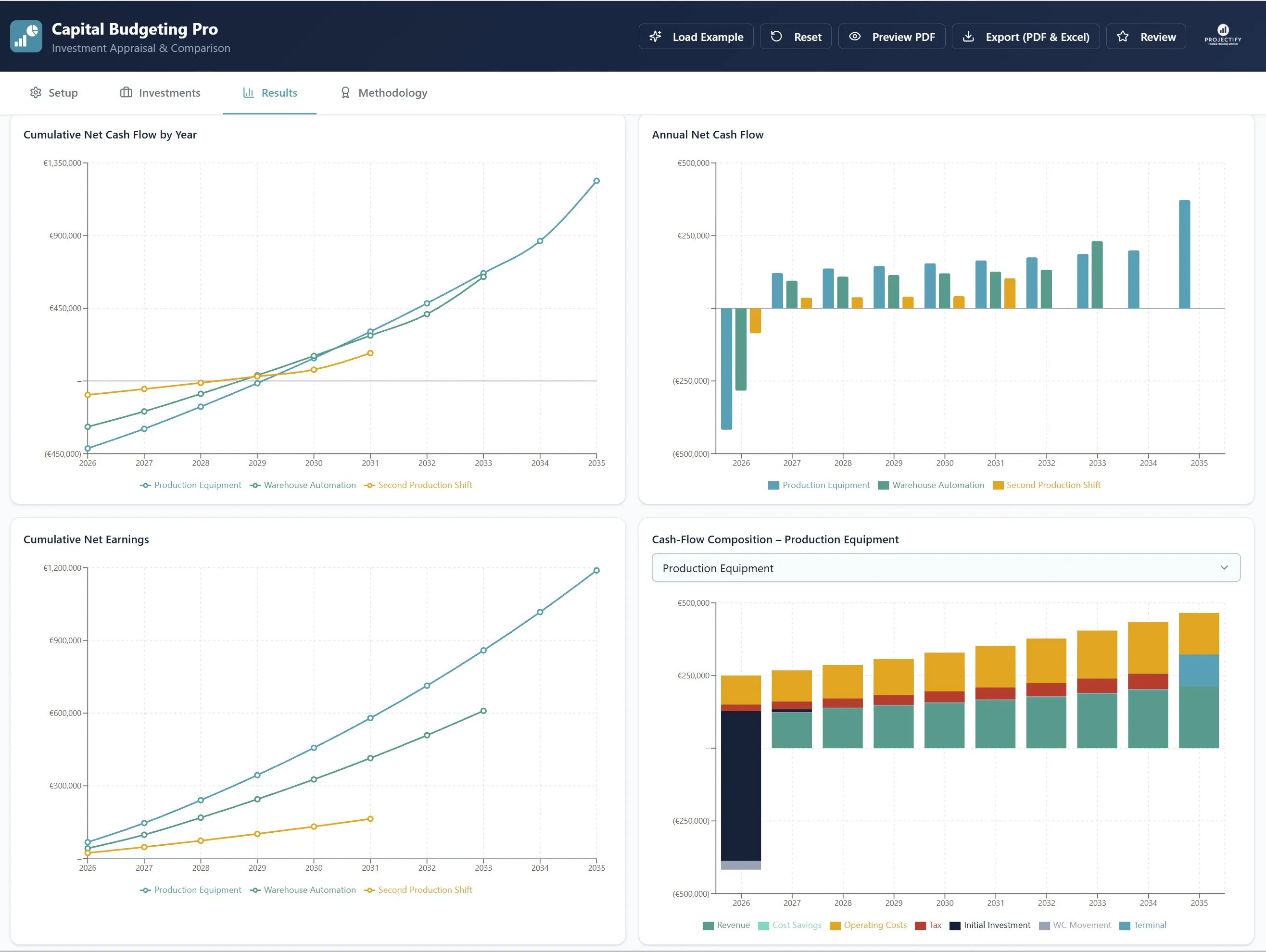Click the 2035 point on Cumulative Net Earnings line
Image resolution: width=1266 pixels, height=952 pixels.
tap(596, 570)
